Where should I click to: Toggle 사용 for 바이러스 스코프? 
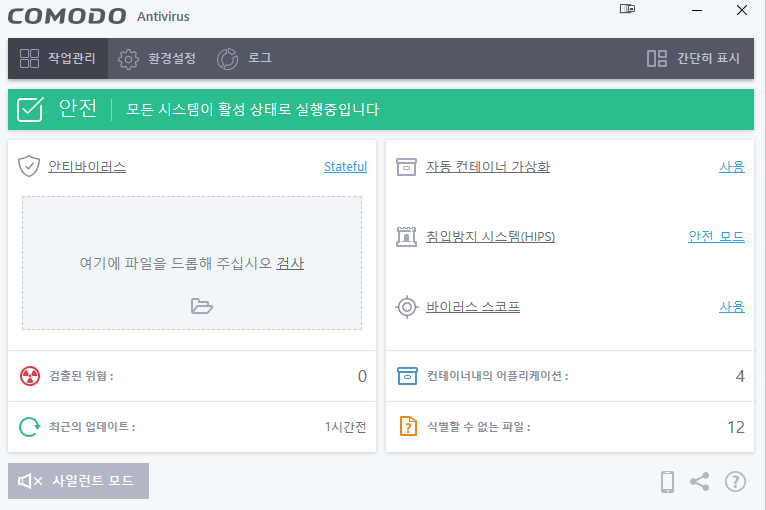click(x=732, y=307)
